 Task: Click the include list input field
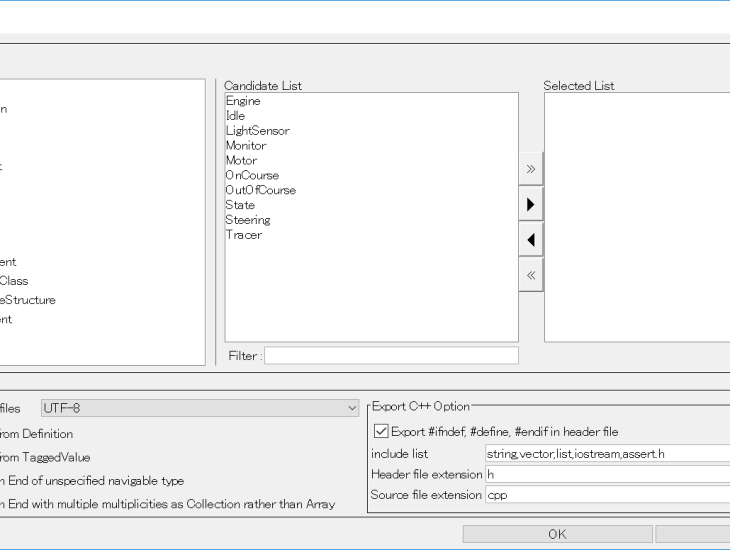[606, 454]
